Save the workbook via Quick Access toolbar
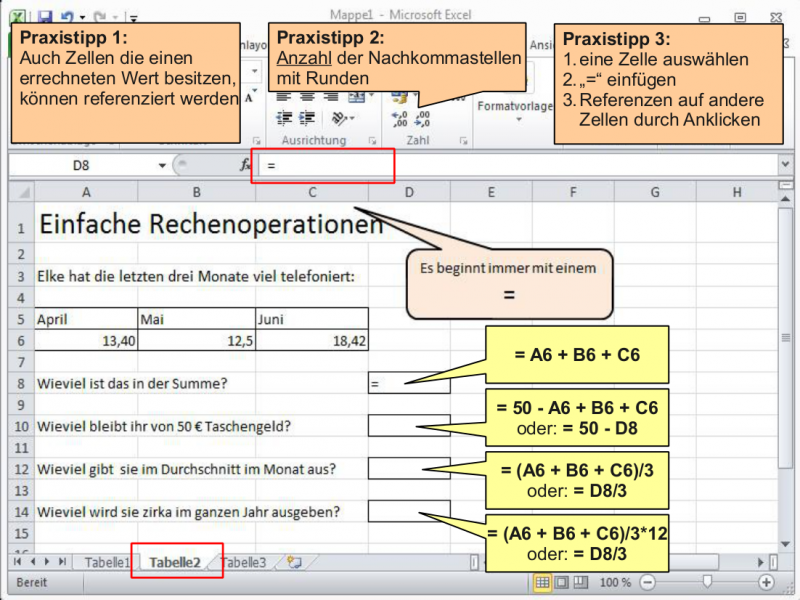This screenshot has width=800, height=600. [46, 16]
